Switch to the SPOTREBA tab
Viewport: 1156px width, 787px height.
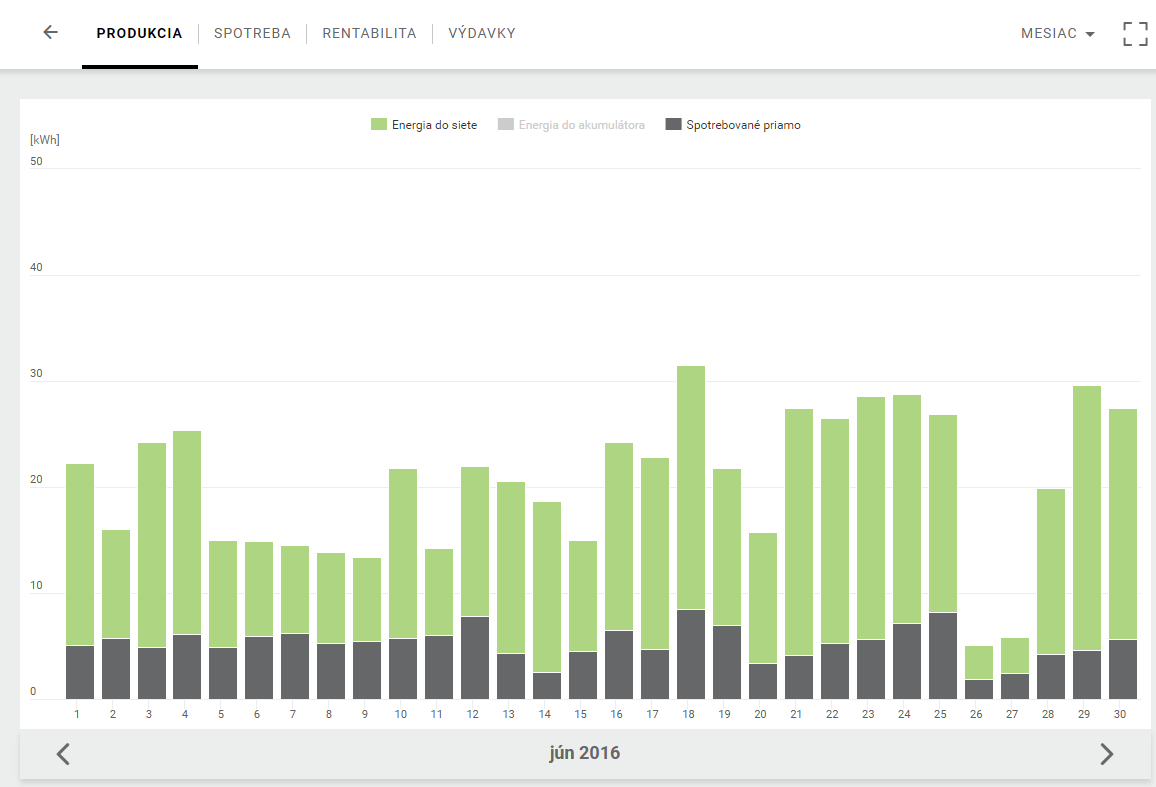coord(252,33)
